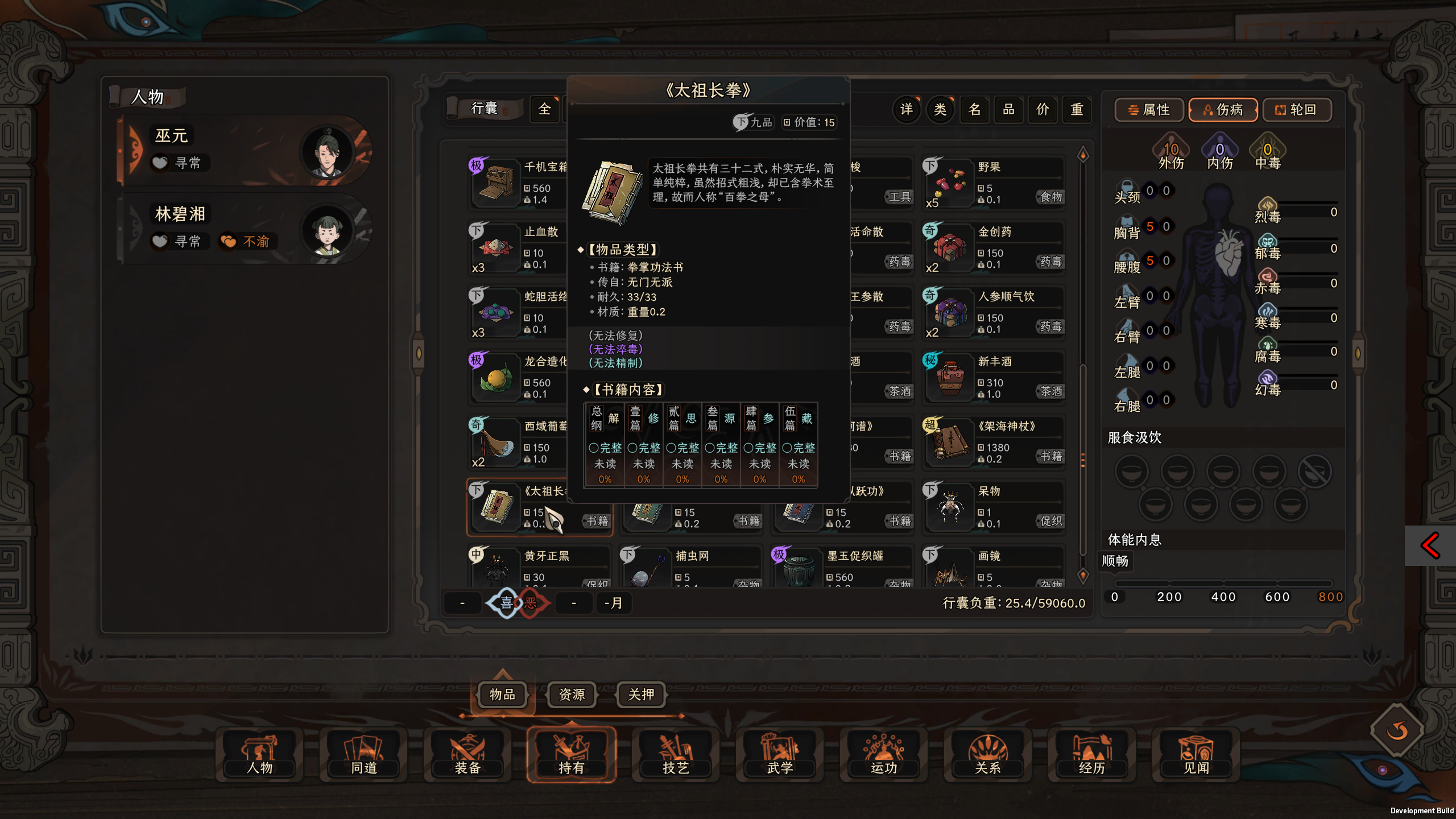The height and width of the screenshot is (819, 1456).
Task: Toggle the 喜 liked filter diamond
Action: [x=506, y=603]
